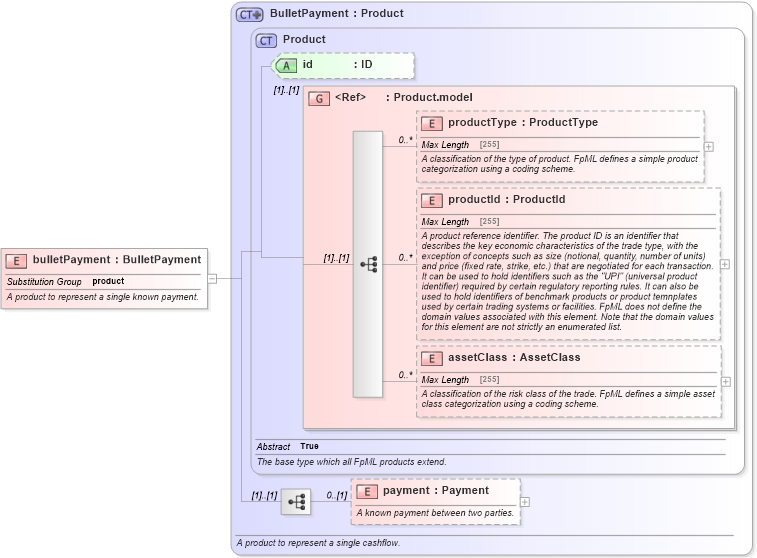Collapse the bulletPayment element node
Viewport: 757px width, 558px height.
tap(212, 279)
